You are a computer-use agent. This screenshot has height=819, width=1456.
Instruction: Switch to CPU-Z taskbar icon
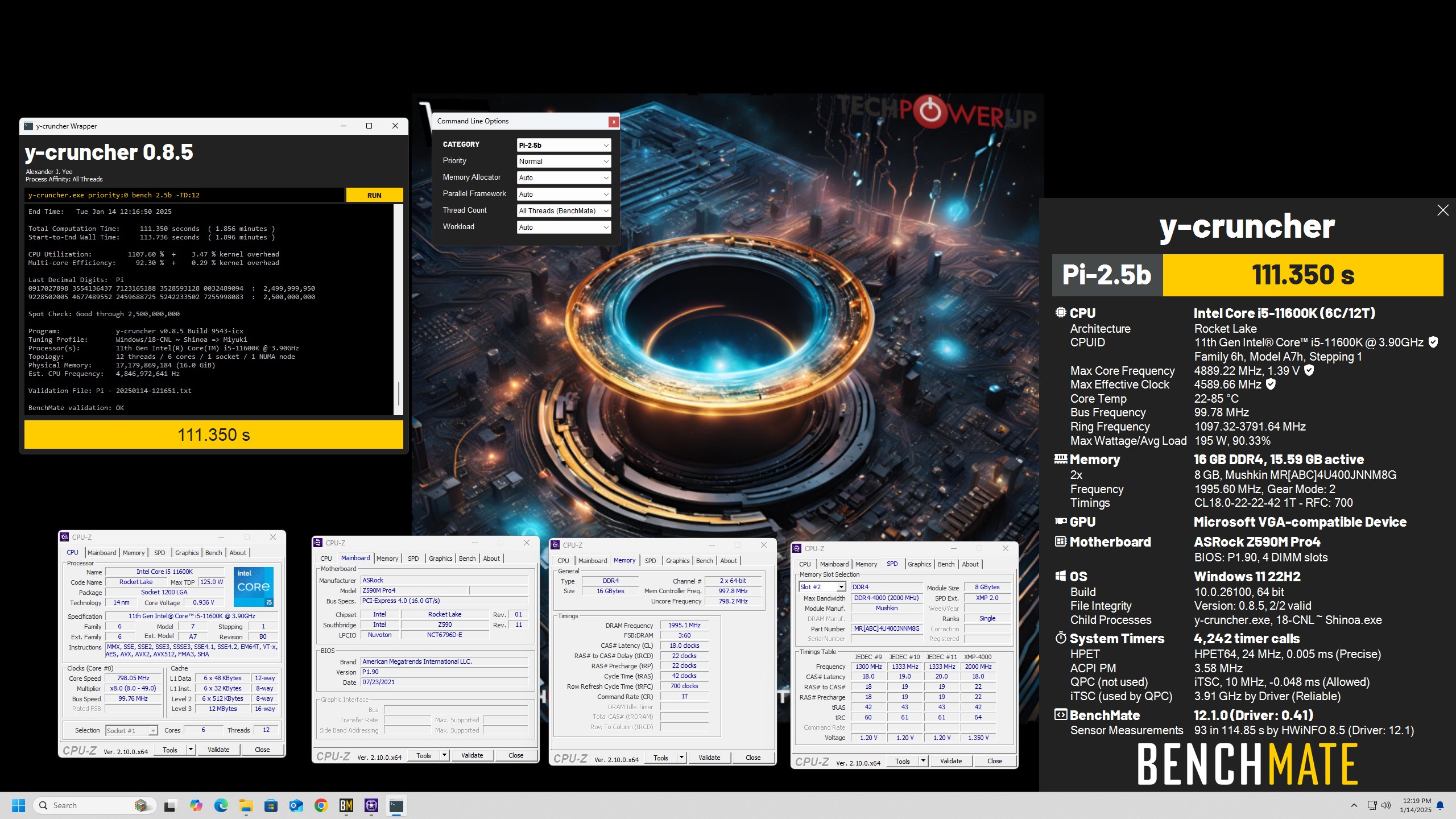[x=371, y=805]
